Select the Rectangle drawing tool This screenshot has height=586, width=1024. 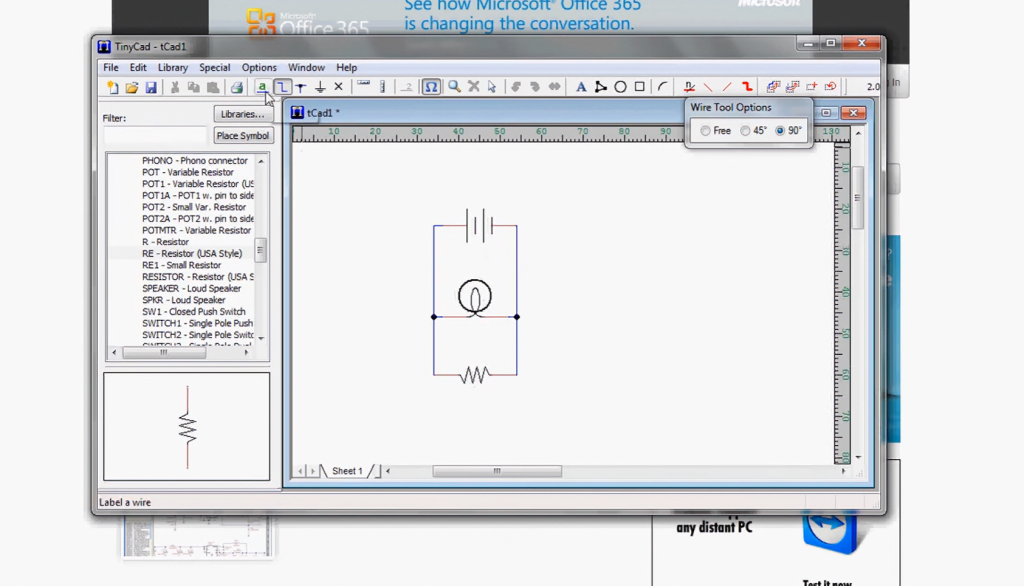pos(637,87)
